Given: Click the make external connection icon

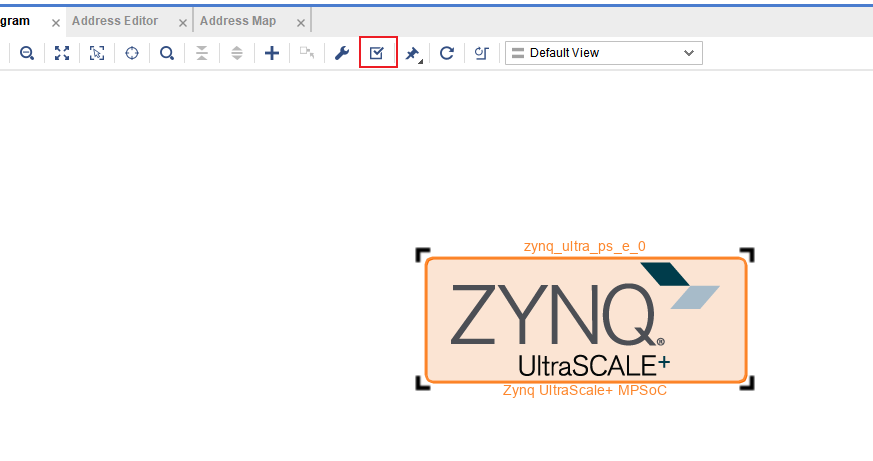Looking at the screenshot, I should pos(307,53).
